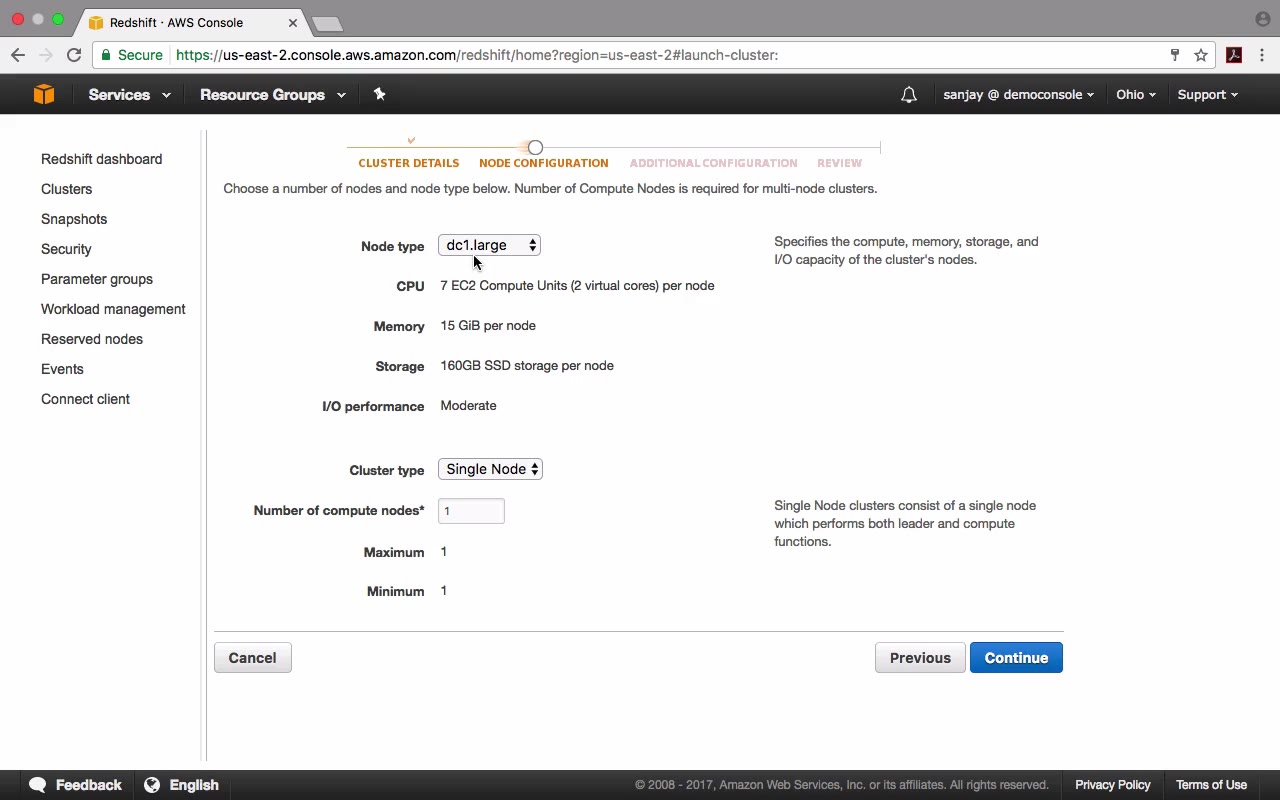Click the pin shortcut star icon
Screen dimensions: 1280x800
(379, 94)
